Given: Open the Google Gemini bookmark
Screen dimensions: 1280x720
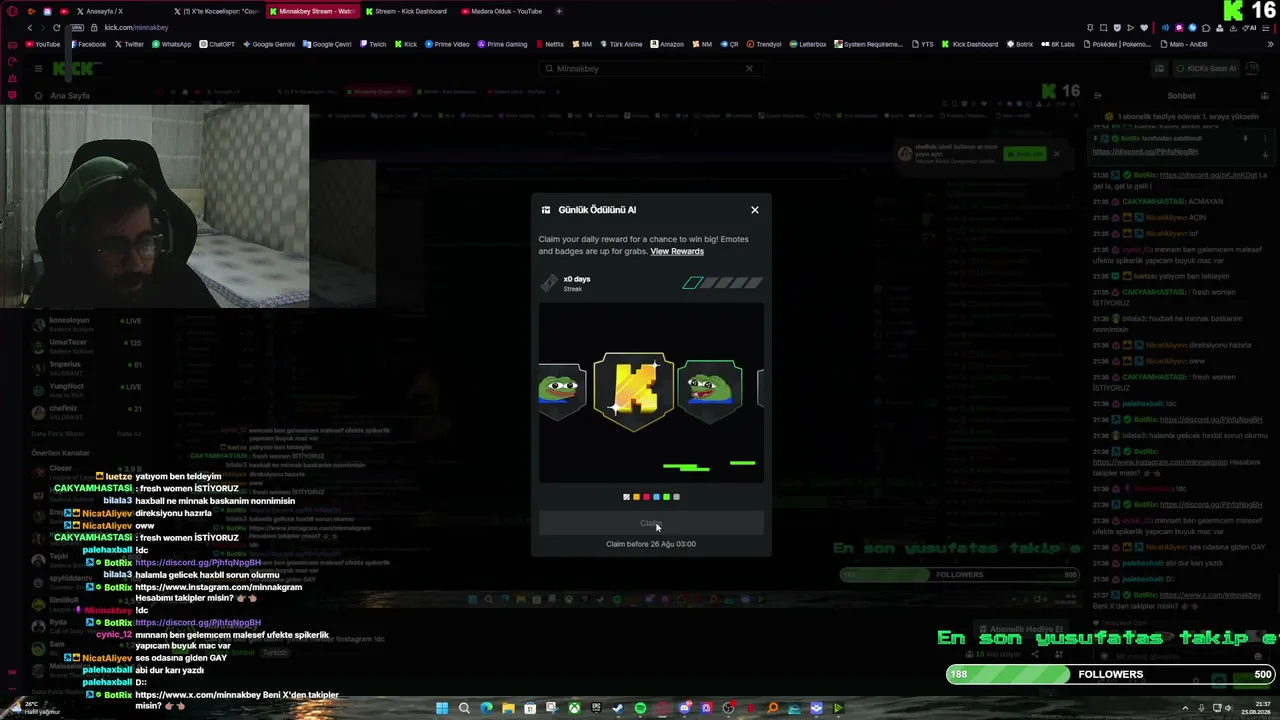Looking at the screenshot, I should click(269, 44).
